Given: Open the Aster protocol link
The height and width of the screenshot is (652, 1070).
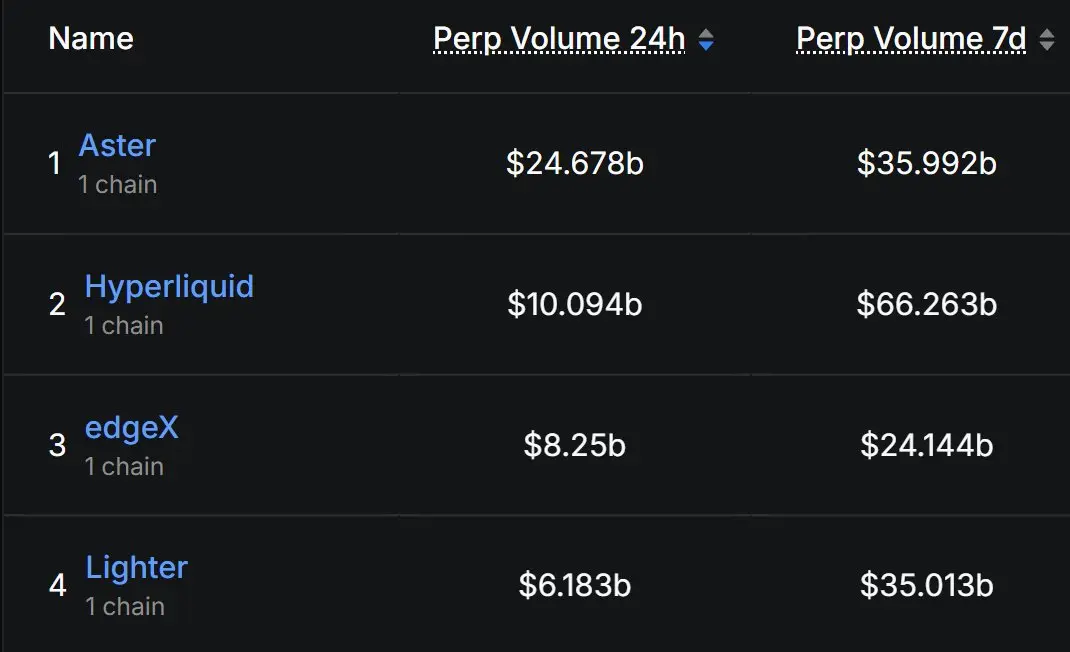Looking at the screenshot, I should [117, 146].
